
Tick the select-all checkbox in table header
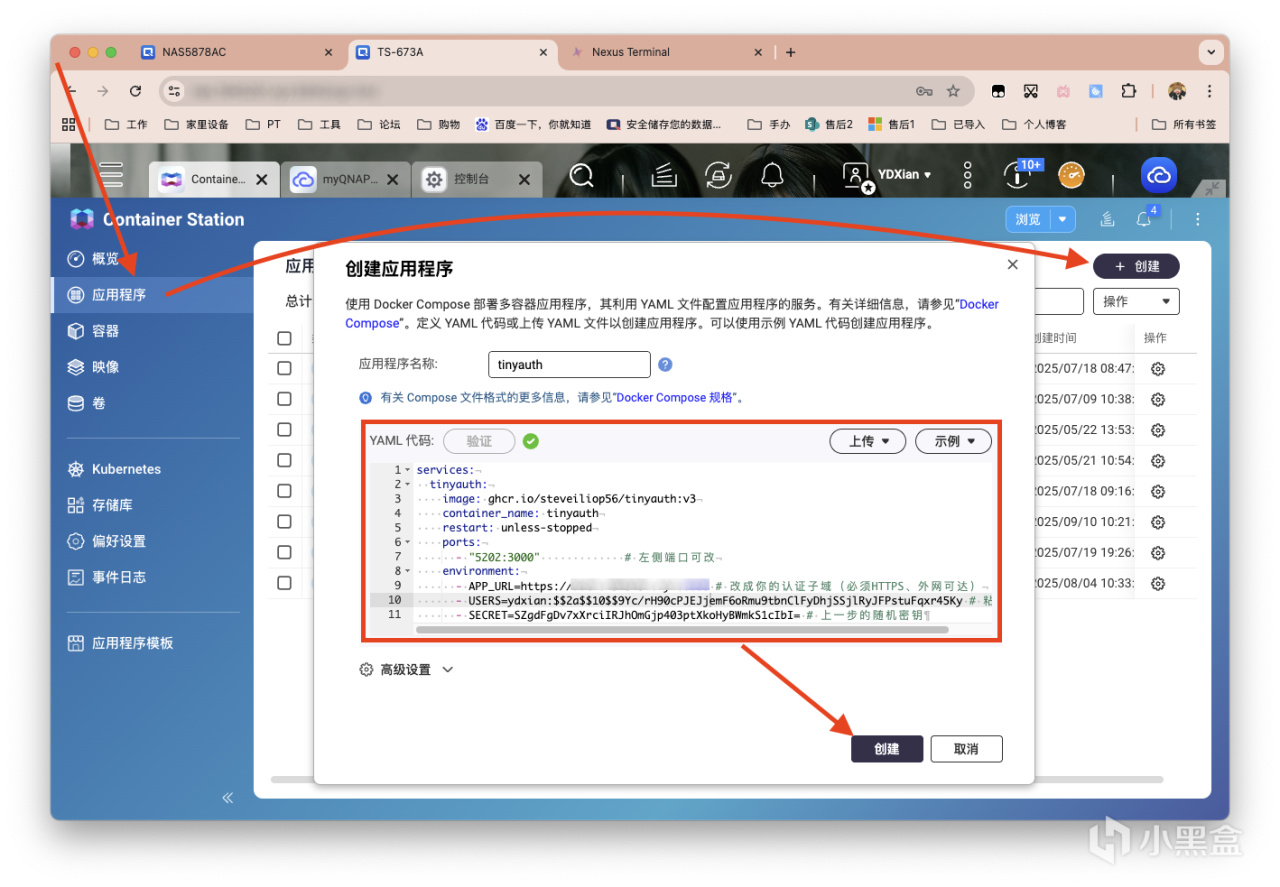pos(284,338)
